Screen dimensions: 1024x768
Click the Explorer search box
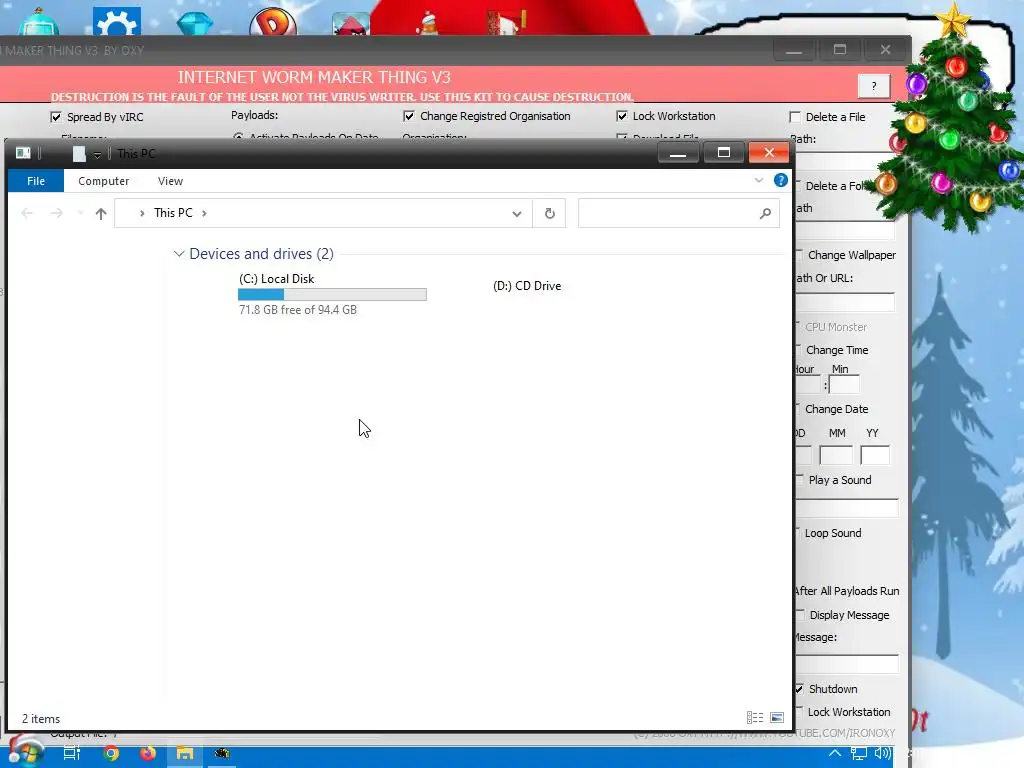point(669,214)
